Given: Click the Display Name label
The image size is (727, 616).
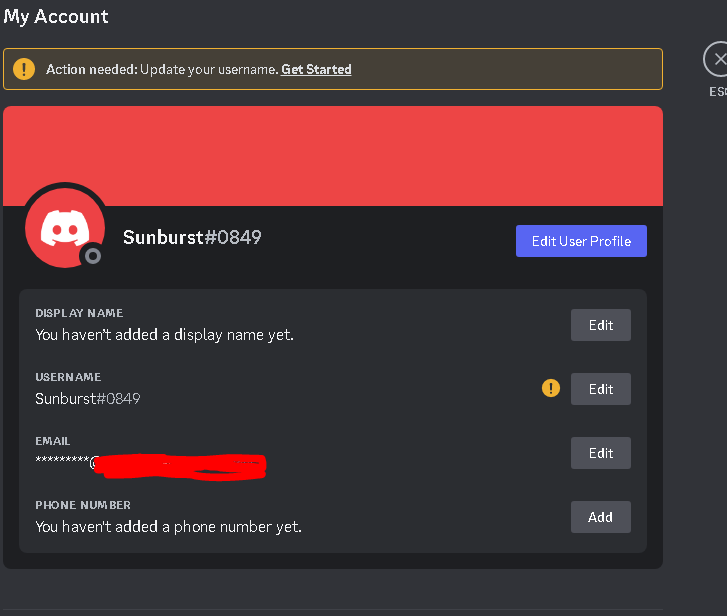Looking at the screenshot, I should 79,313.
